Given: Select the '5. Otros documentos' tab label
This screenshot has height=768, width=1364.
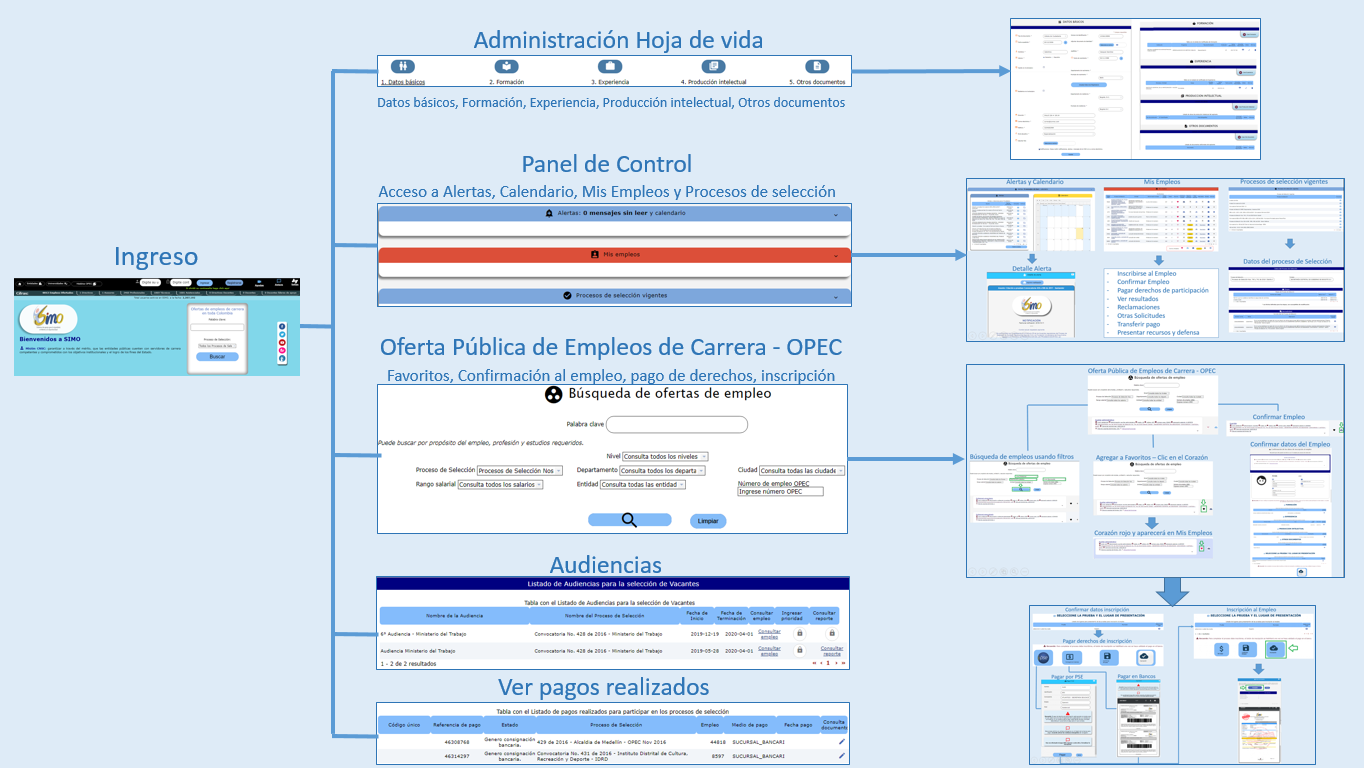Looking at the screenshot, I should point(817,82).
